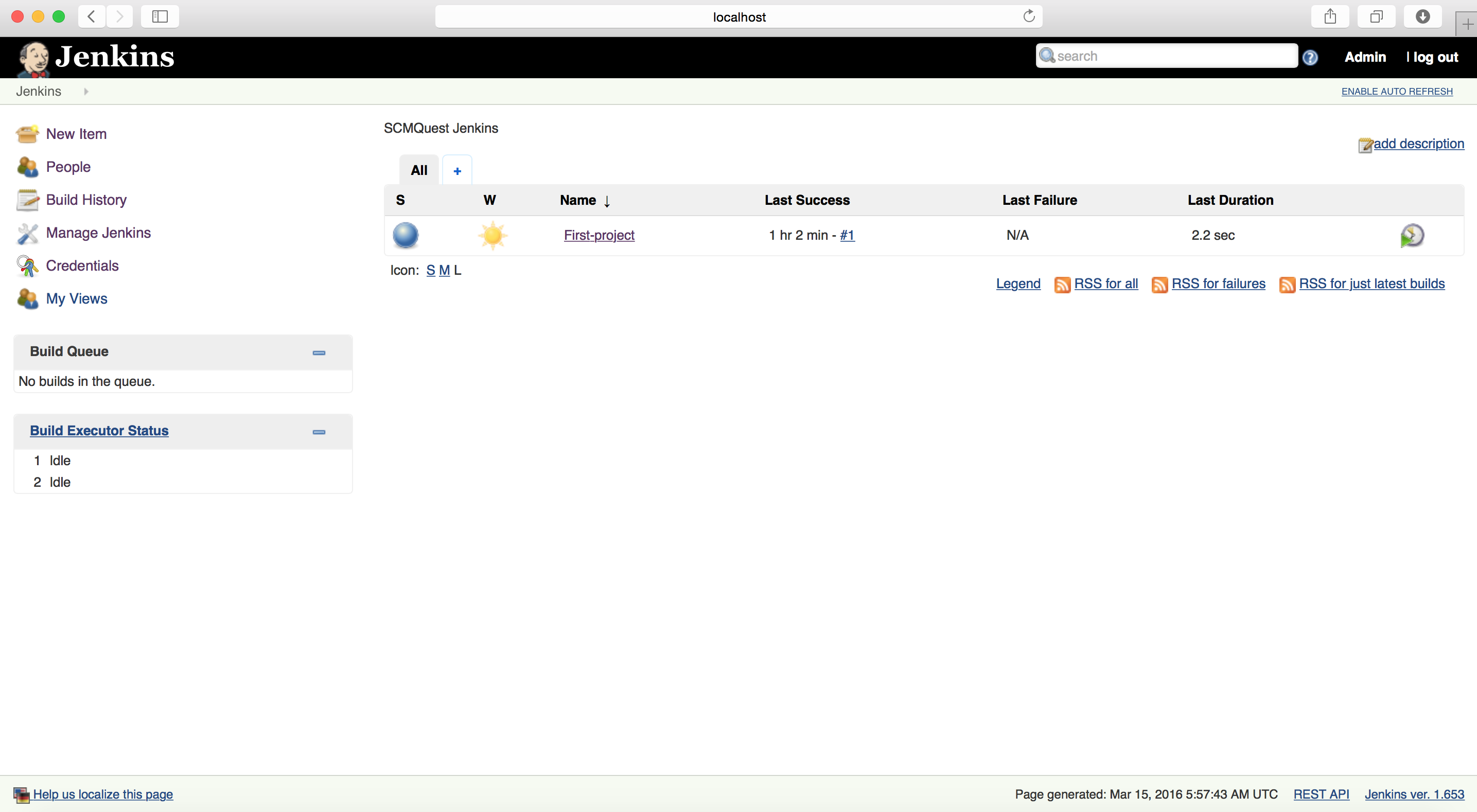Click the My Views icon
The image size is (1477, 812).
tap(27, 299)
